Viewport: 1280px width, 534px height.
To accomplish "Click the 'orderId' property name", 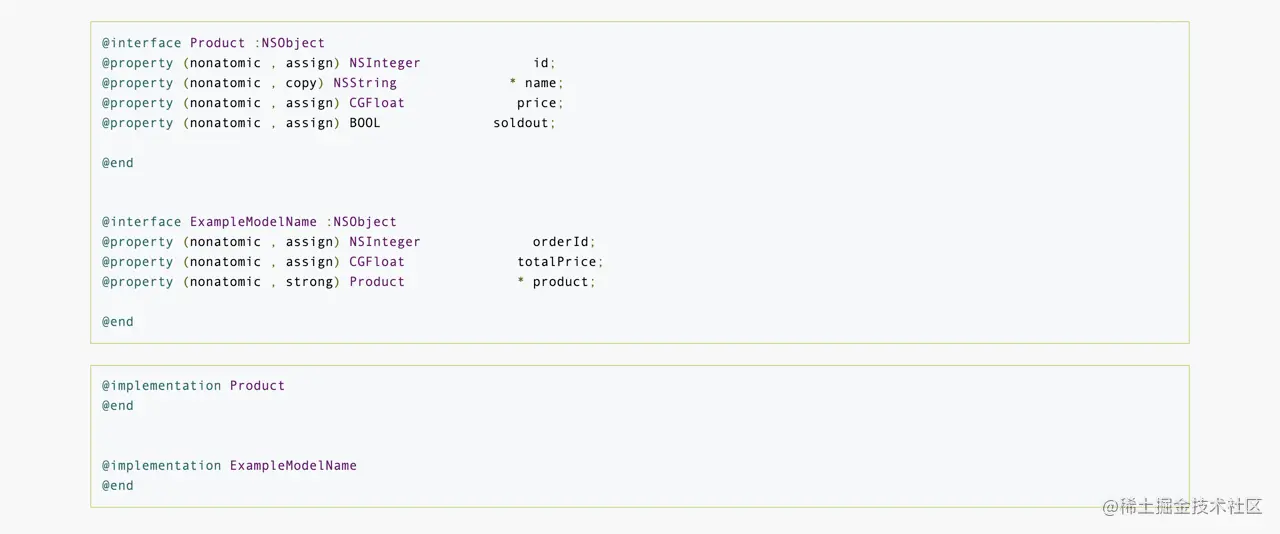I will point(562,242).
